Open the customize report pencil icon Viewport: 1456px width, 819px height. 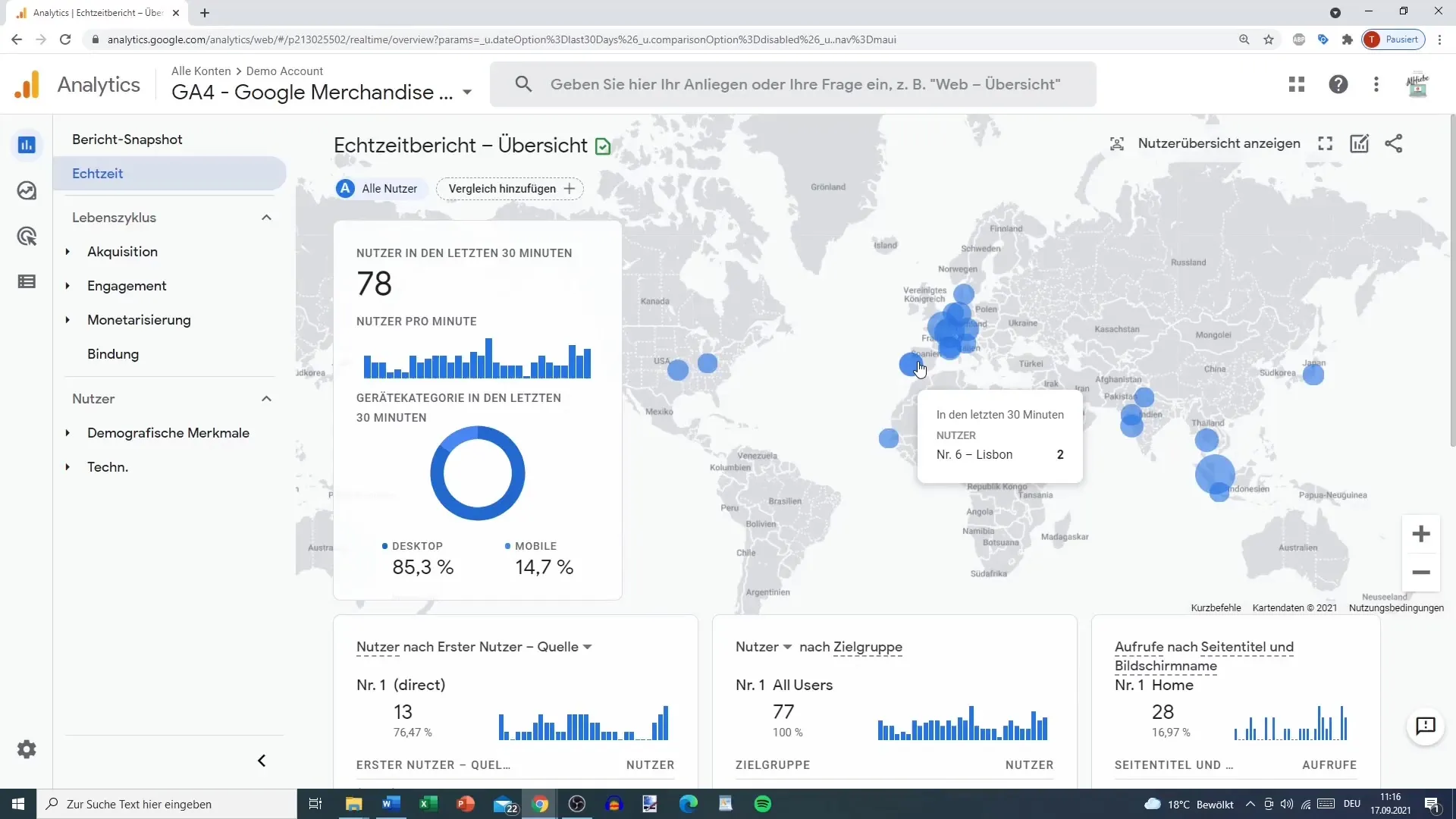[x=1360, y=143]
